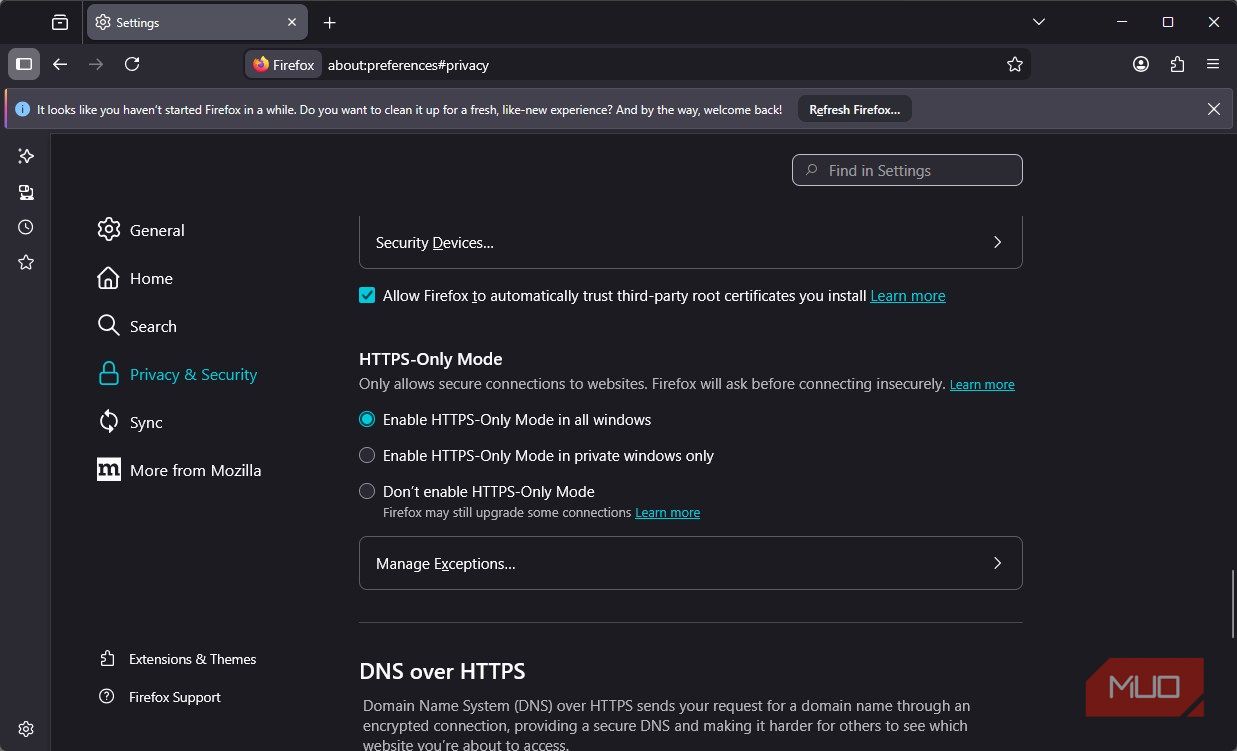Open the application hamburger menu
This screenshot has width=1237, height=751.
(1213, 64)
